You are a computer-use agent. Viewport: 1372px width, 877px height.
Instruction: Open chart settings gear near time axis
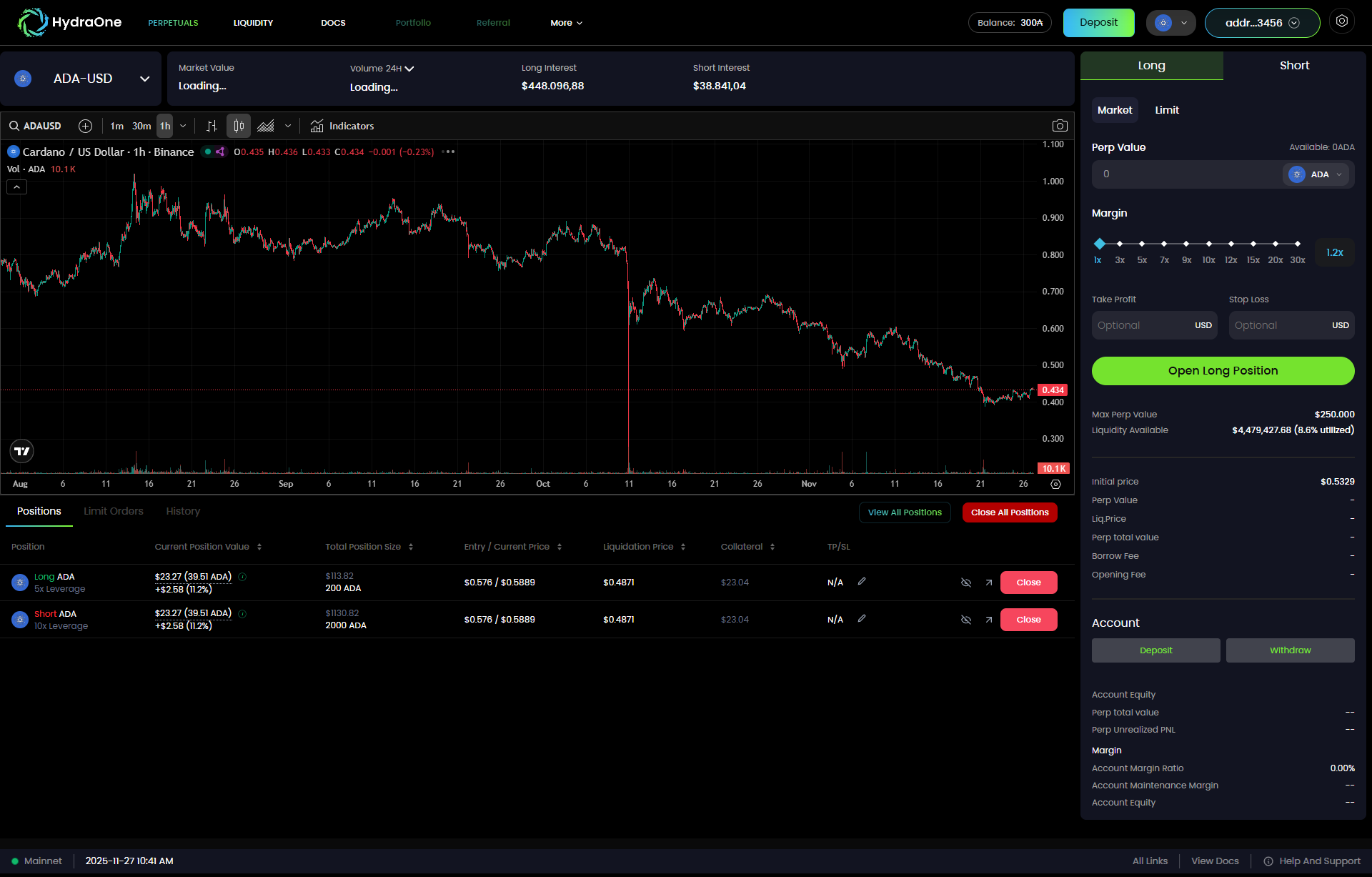point(1055,485)
